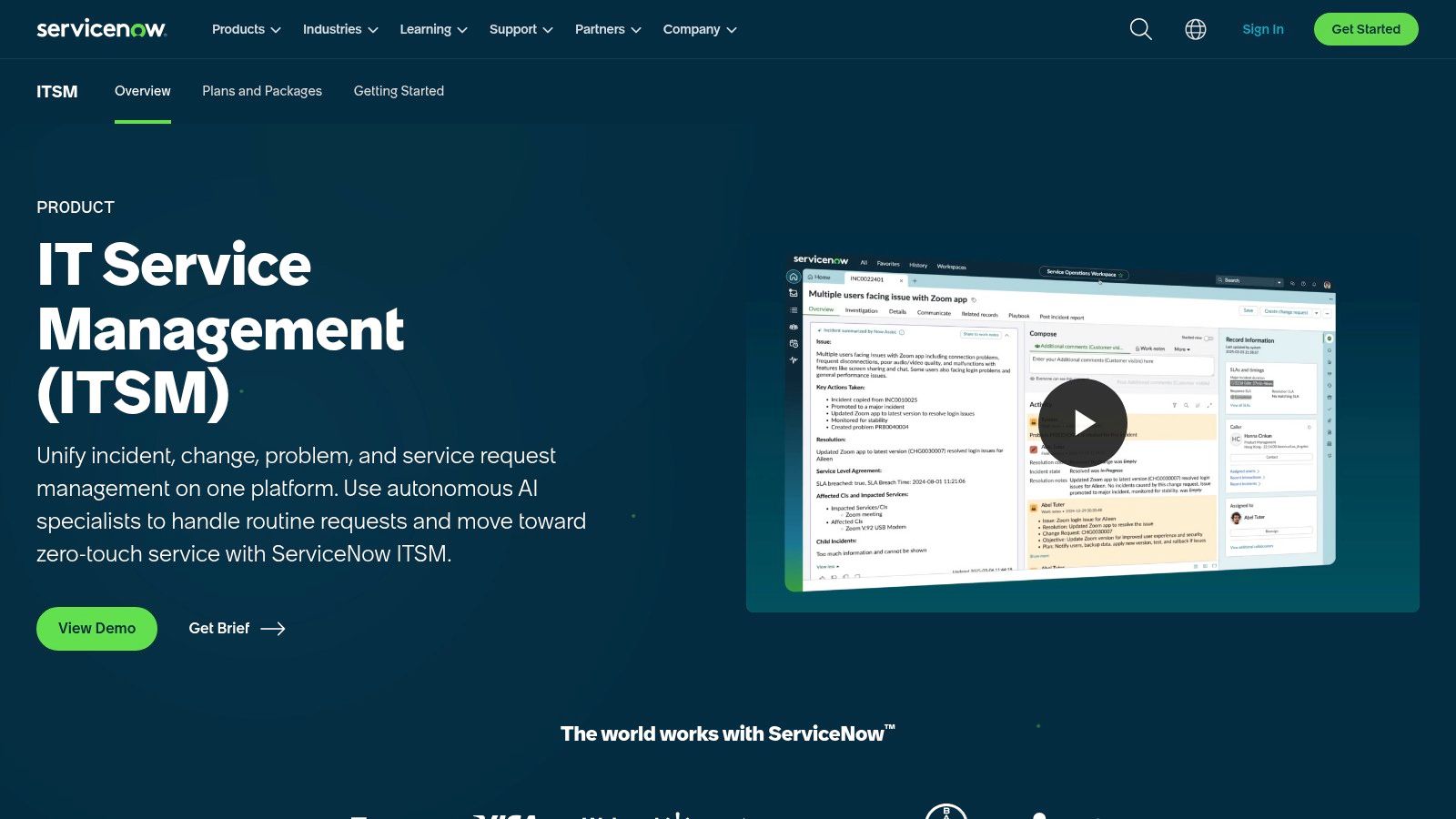Click the arrow next to Get Brief

(x=273, y=629)
